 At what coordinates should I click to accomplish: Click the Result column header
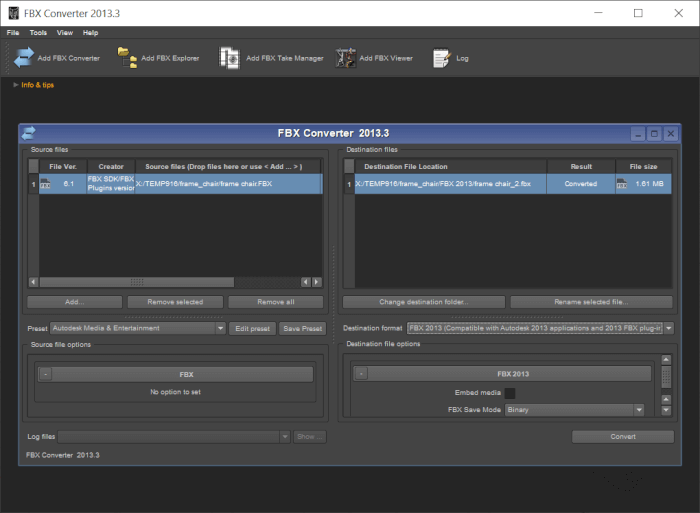click(581, 167)
